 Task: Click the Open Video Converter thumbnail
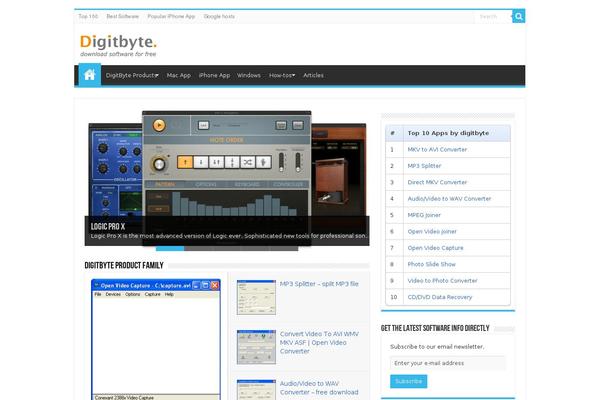(256, 347)
